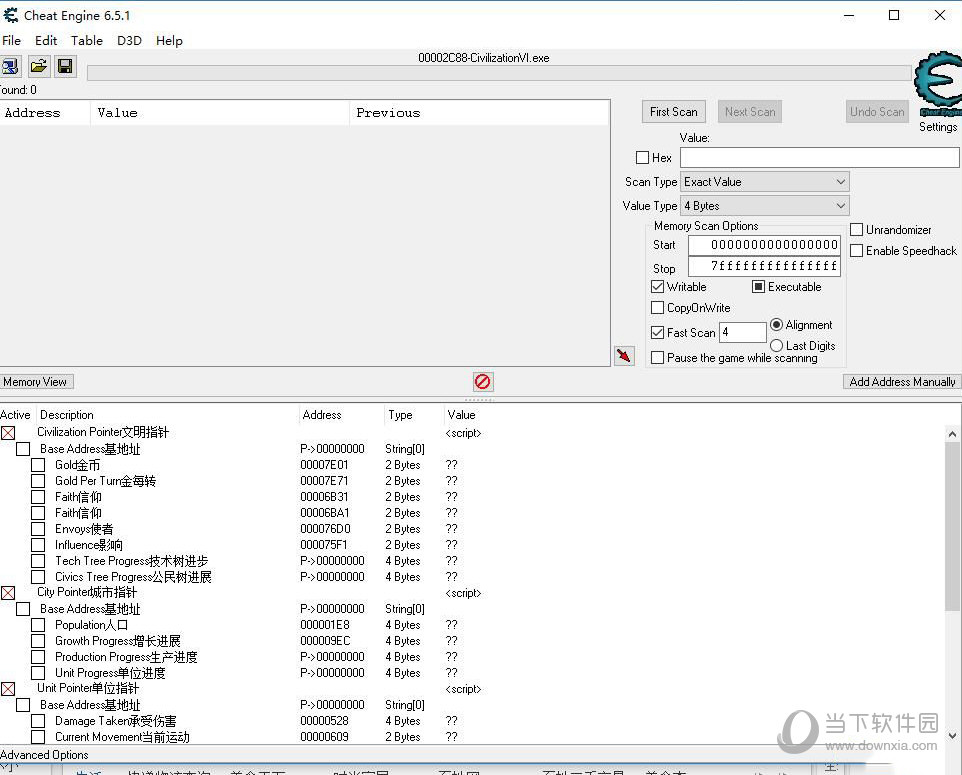Click the Next Scan button
The image size is (962, 775).
(x=750, y=112)
